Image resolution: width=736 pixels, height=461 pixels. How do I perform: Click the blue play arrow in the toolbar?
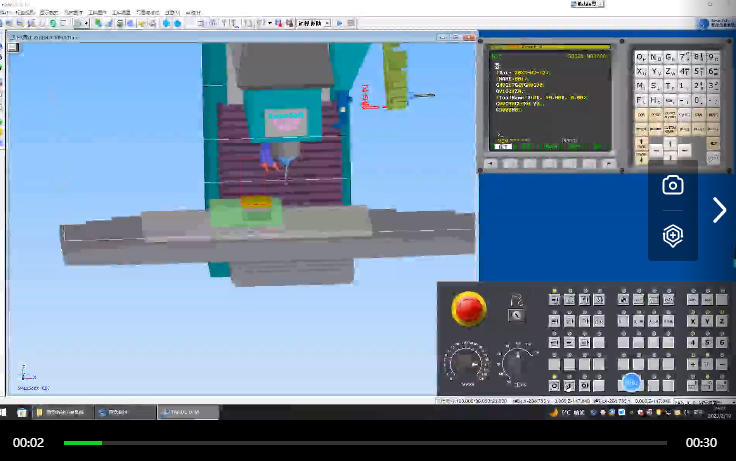pyautogui.click(x=339, y=23)
